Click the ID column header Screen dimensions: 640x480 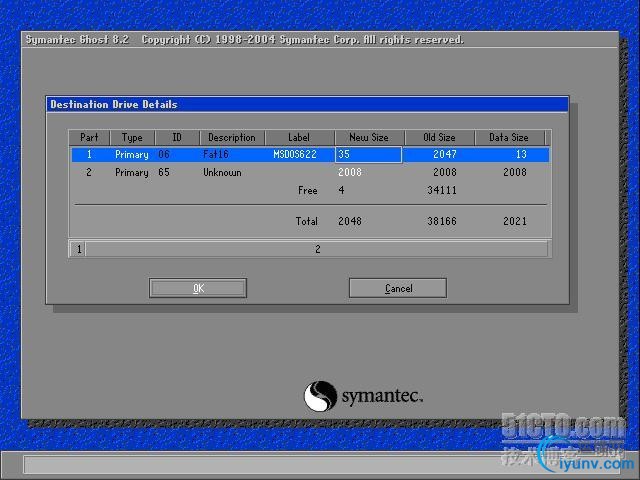[x=177, y=138]
